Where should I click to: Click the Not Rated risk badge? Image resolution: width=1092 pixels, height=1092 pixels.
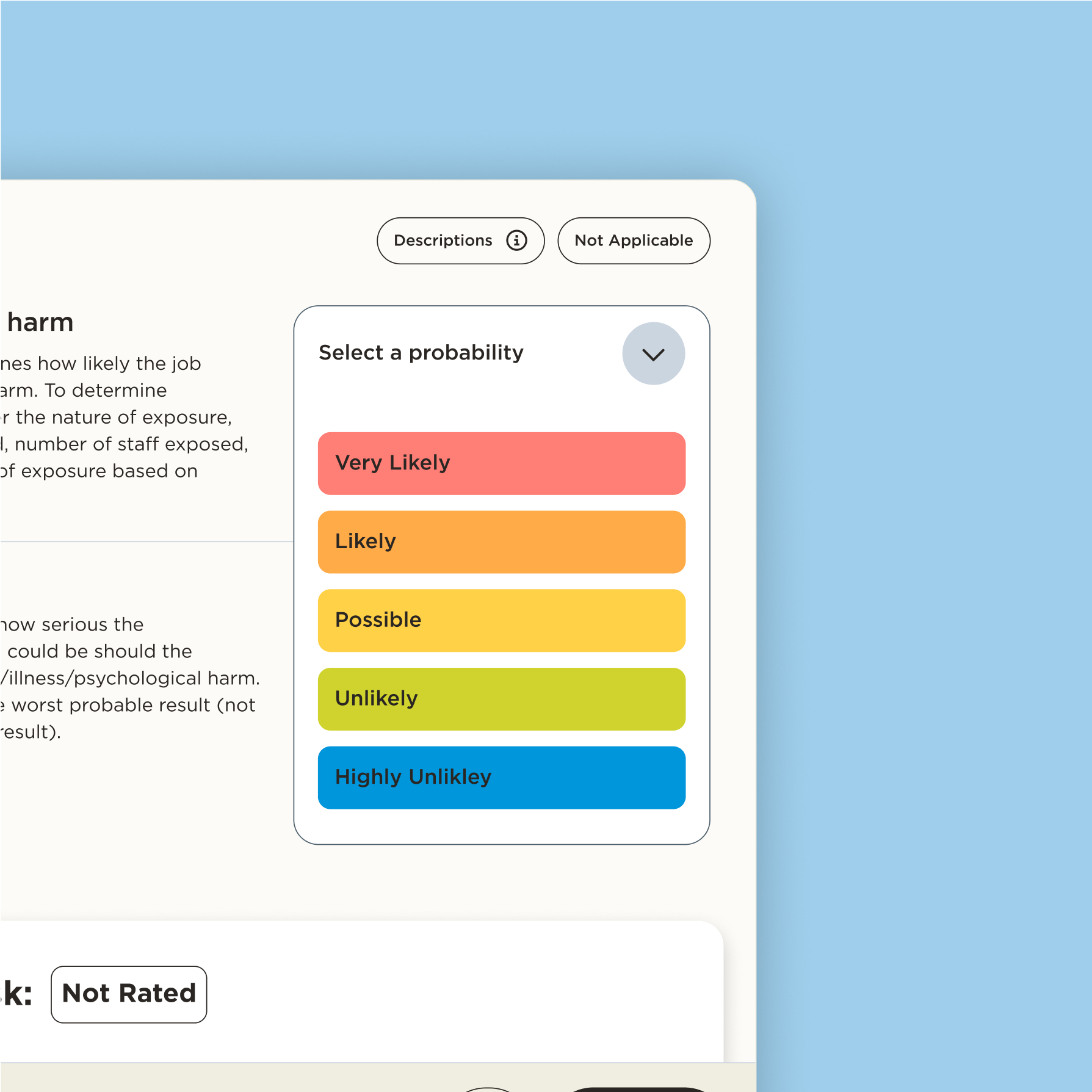click(129, 994)
